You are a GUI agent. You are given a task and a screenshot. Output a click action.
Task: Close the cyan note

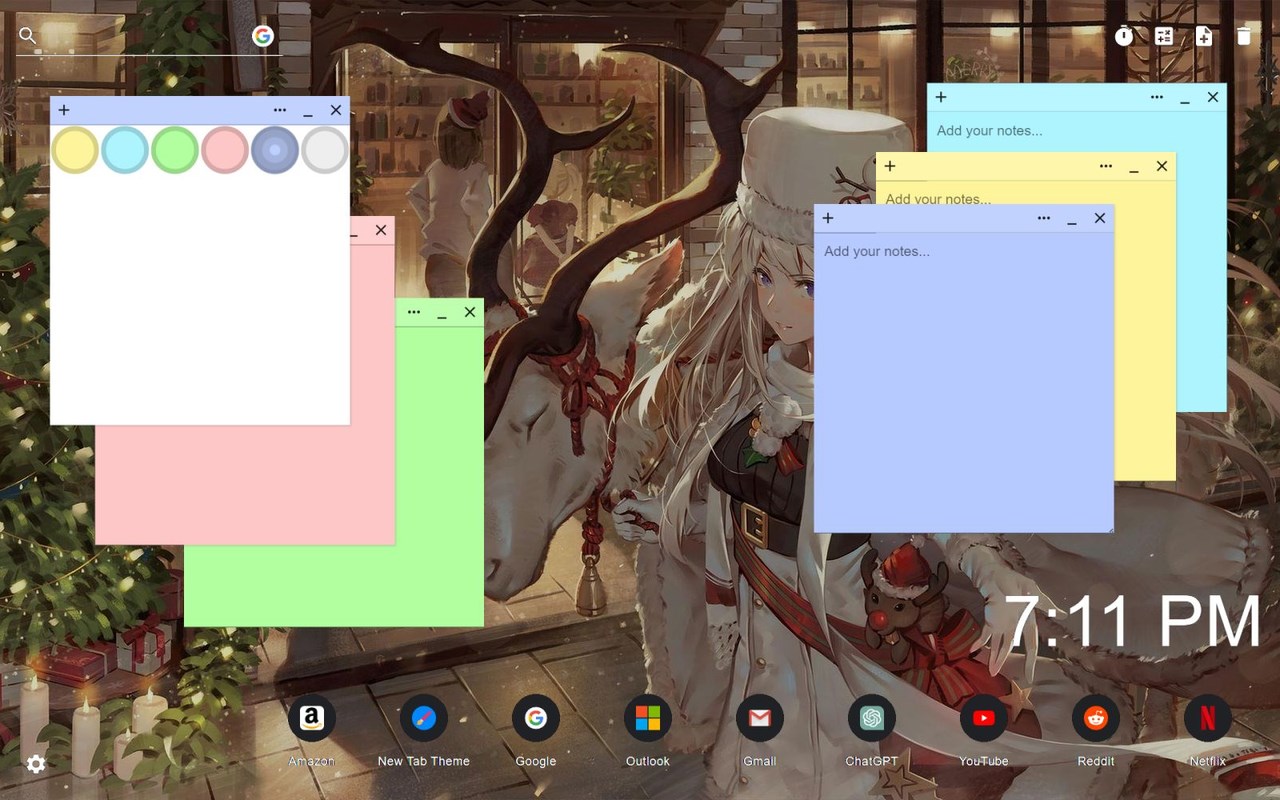[x=1213, y=97]
